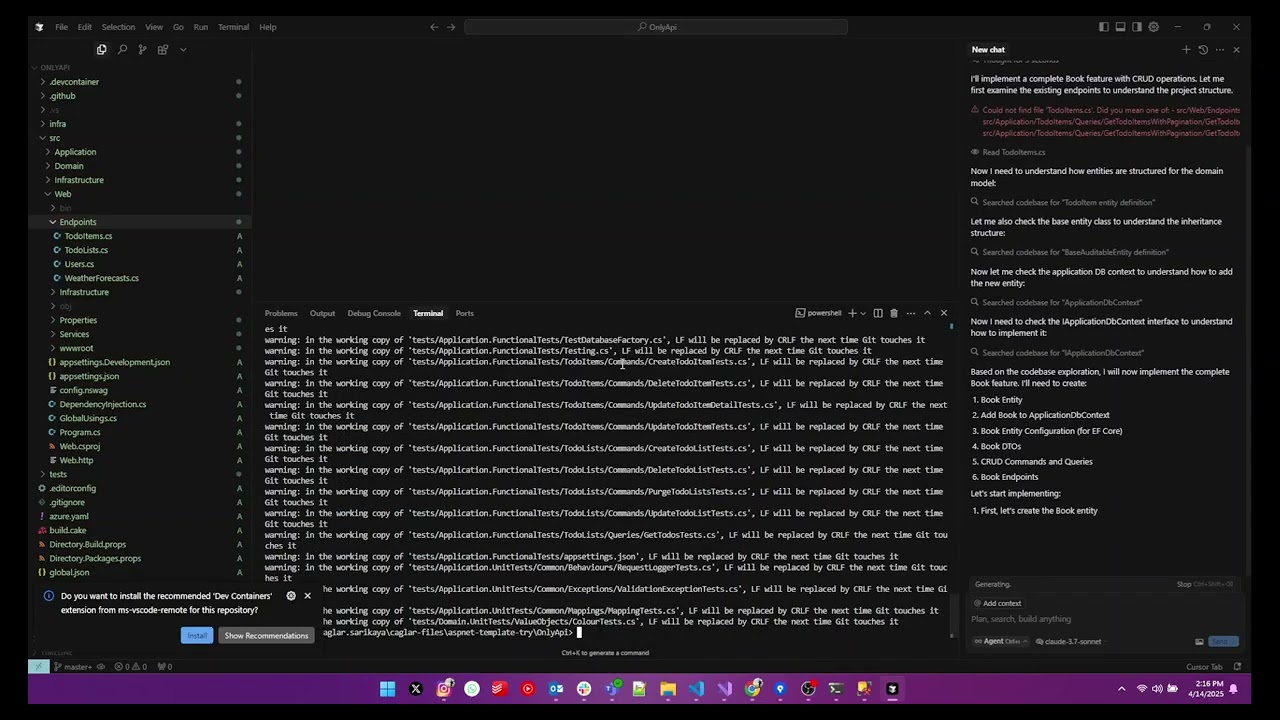The height and width of the screenshot is (720, 1280).
Task: Open the Search view icon
Action: (122, 49)
